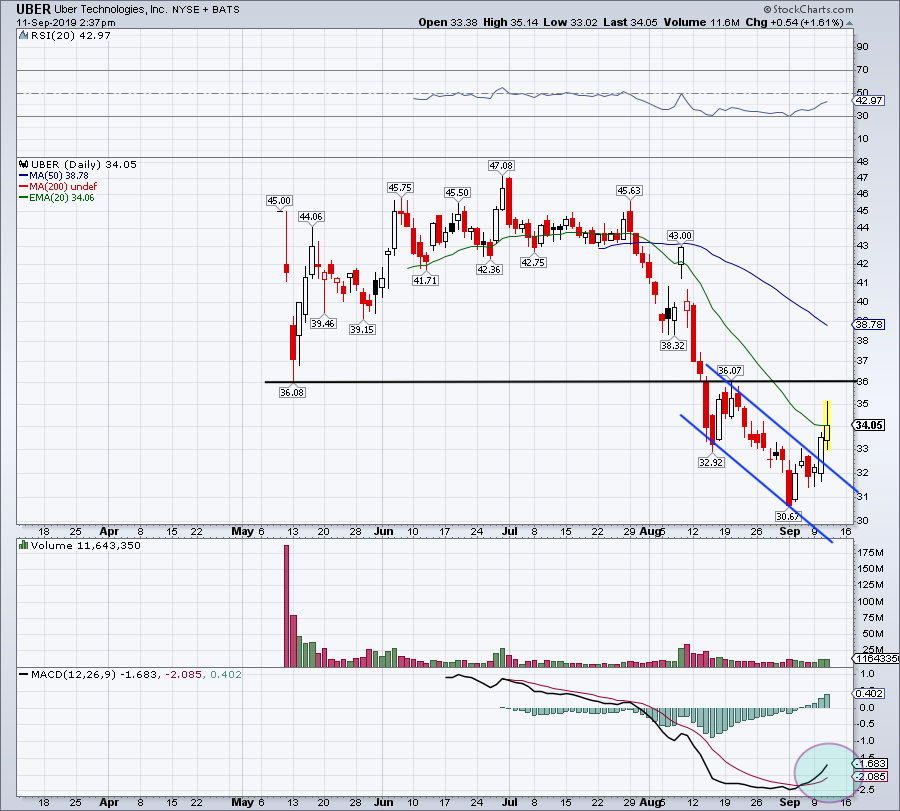The width and height of the screenshot is (900, 811).
Task: Select the MA(200) undef legend entry
Action: pyautogui.click(x=58, y=187)
